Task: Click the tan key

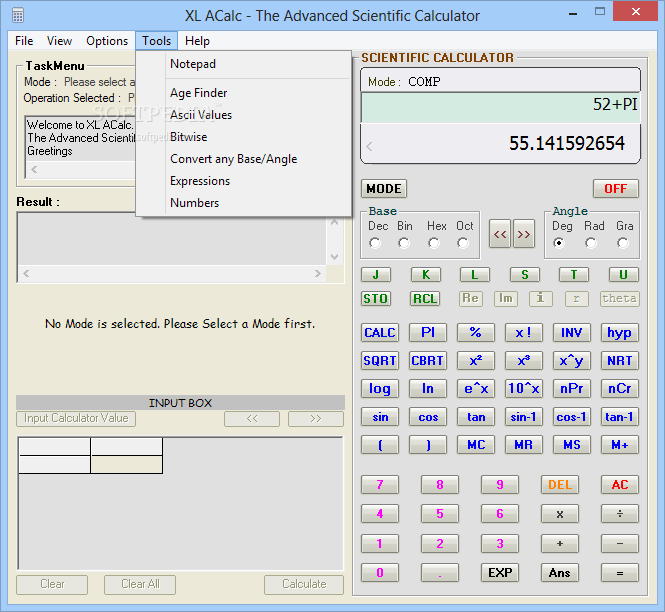Action: pyautogui.click(x=476, y=417)
